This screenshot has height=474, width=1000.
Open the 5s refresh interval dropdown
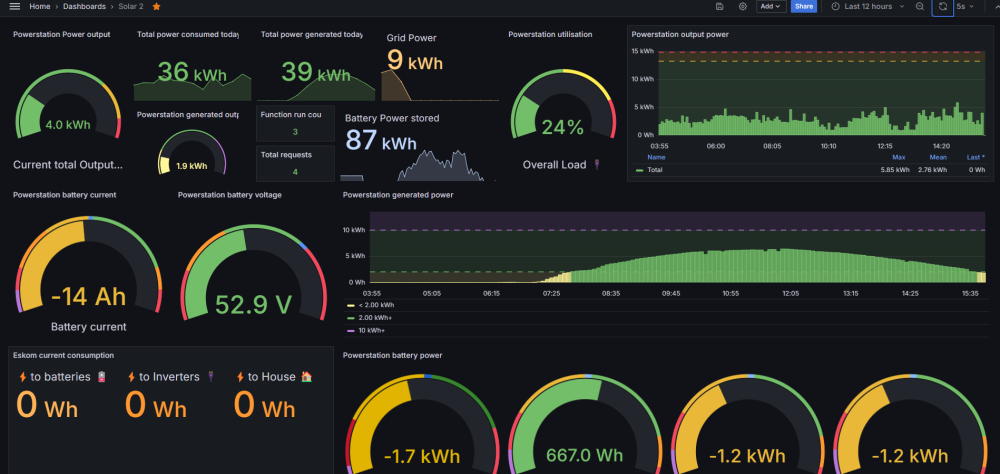(965, 6)
